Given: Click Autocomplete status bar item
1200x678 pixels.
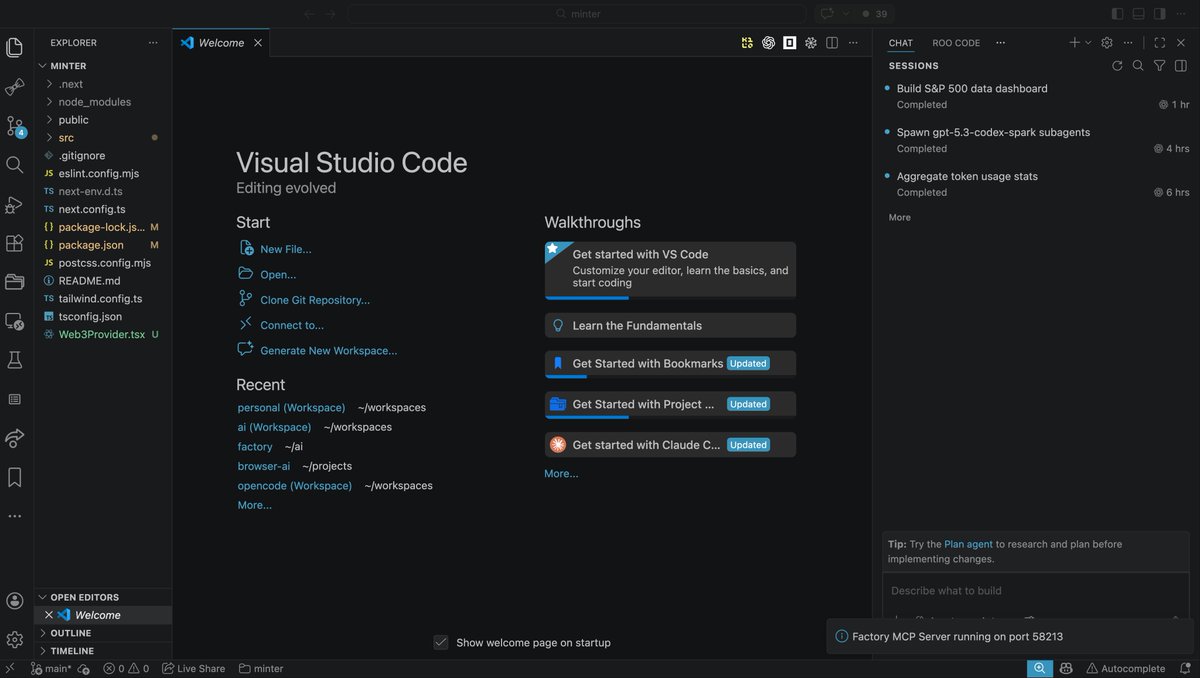Looking at the screenshot, I should tap(1126, 668).
